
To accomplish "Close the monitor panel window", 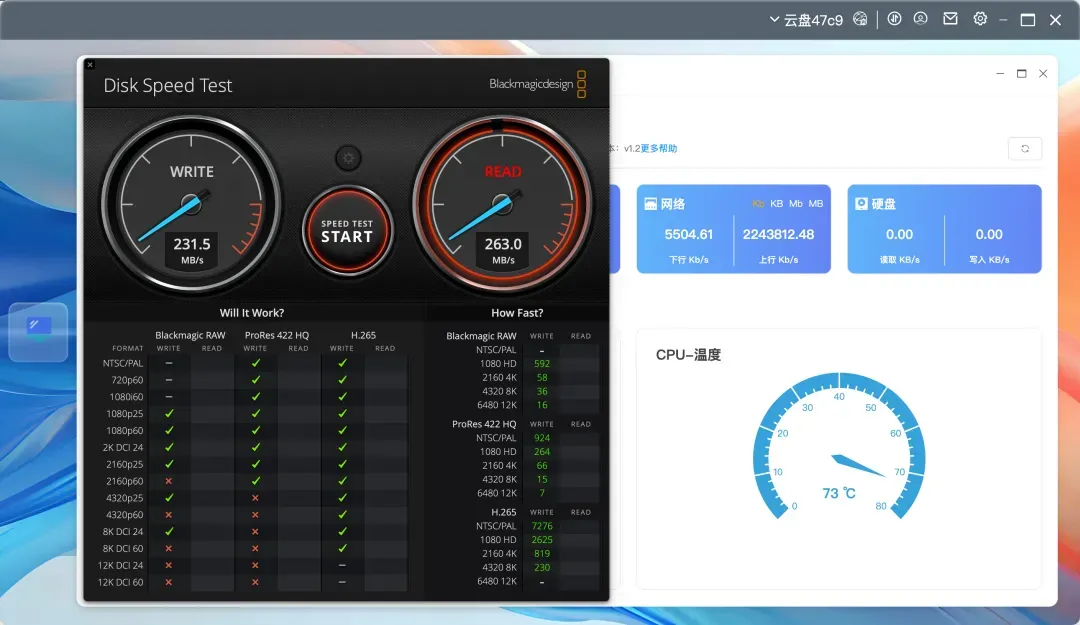I will (1043, 74).
